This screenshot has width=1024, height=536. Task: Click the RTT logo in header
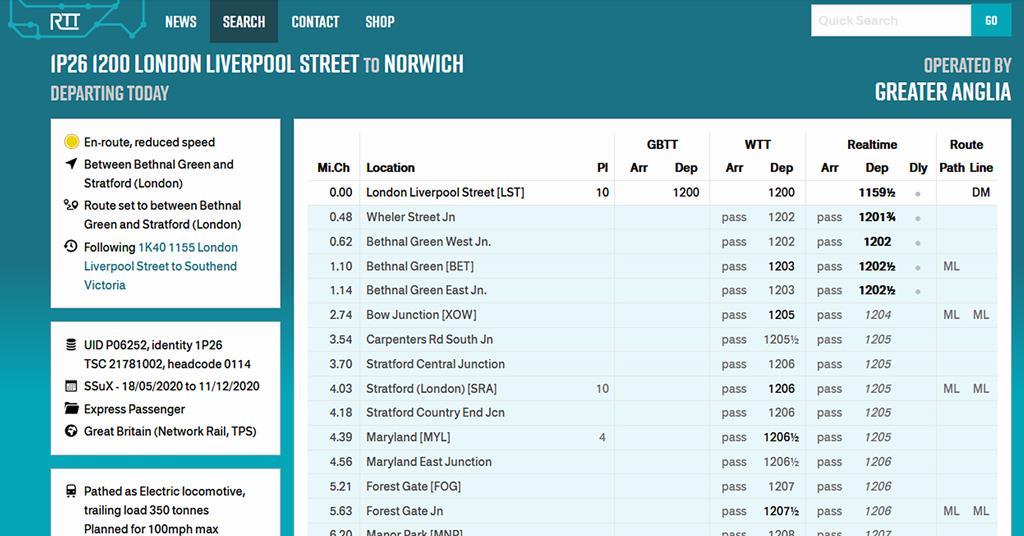65,22
